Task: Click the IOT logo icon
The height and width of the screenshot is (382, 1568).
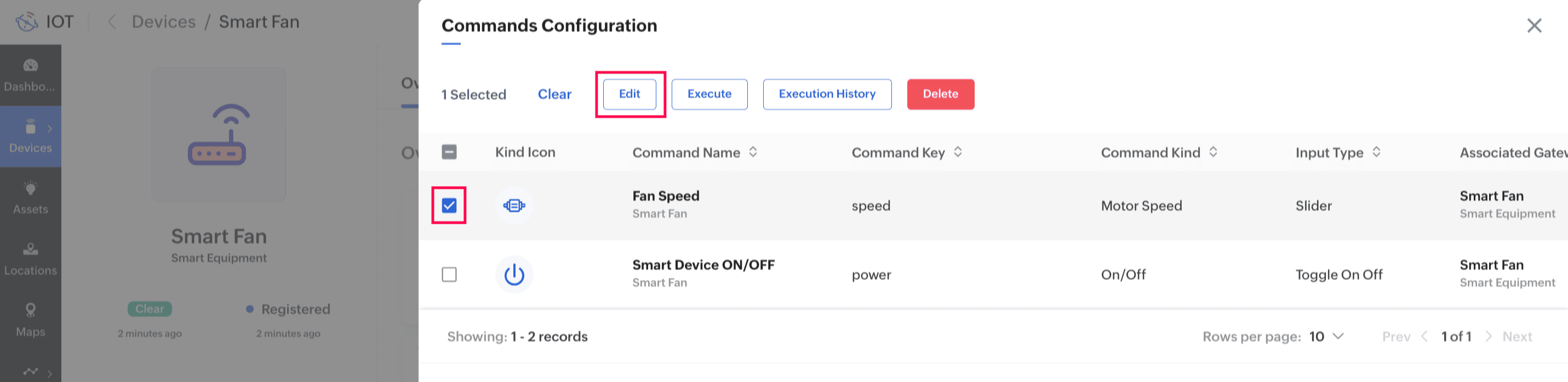Action: tap(27, 22)
